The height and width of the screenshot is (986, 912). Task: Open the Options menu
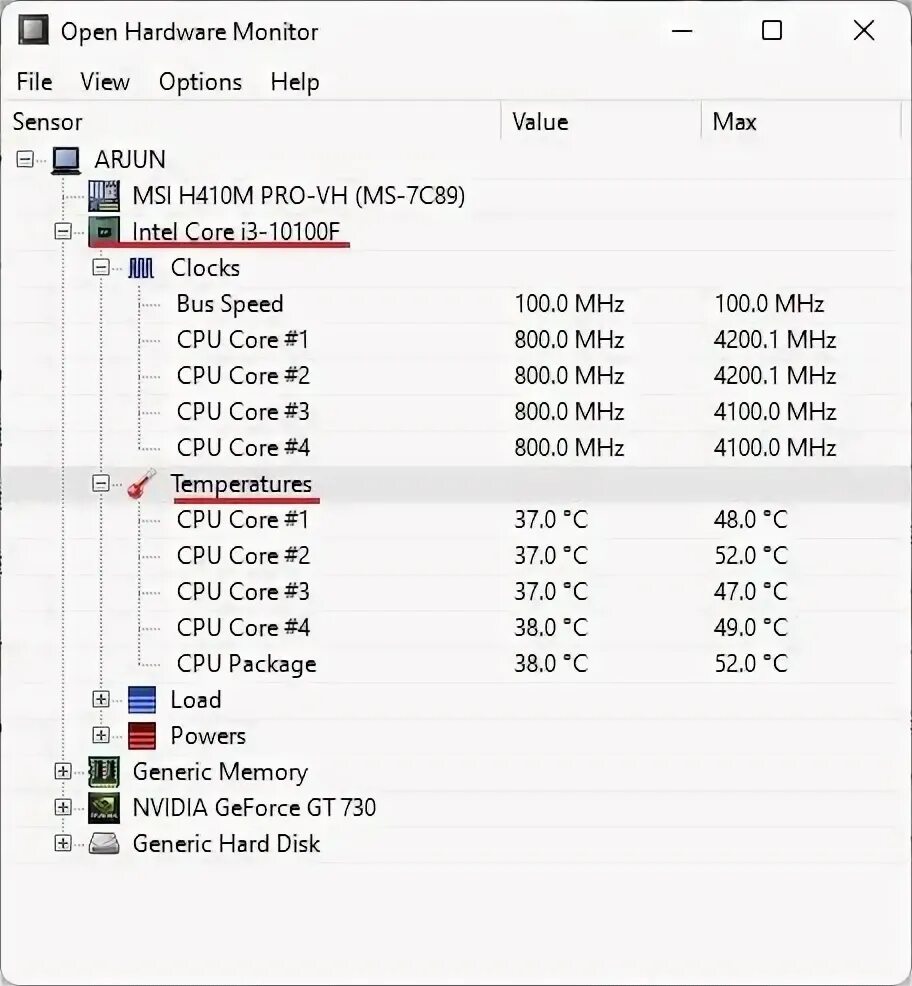pos(200,82)
